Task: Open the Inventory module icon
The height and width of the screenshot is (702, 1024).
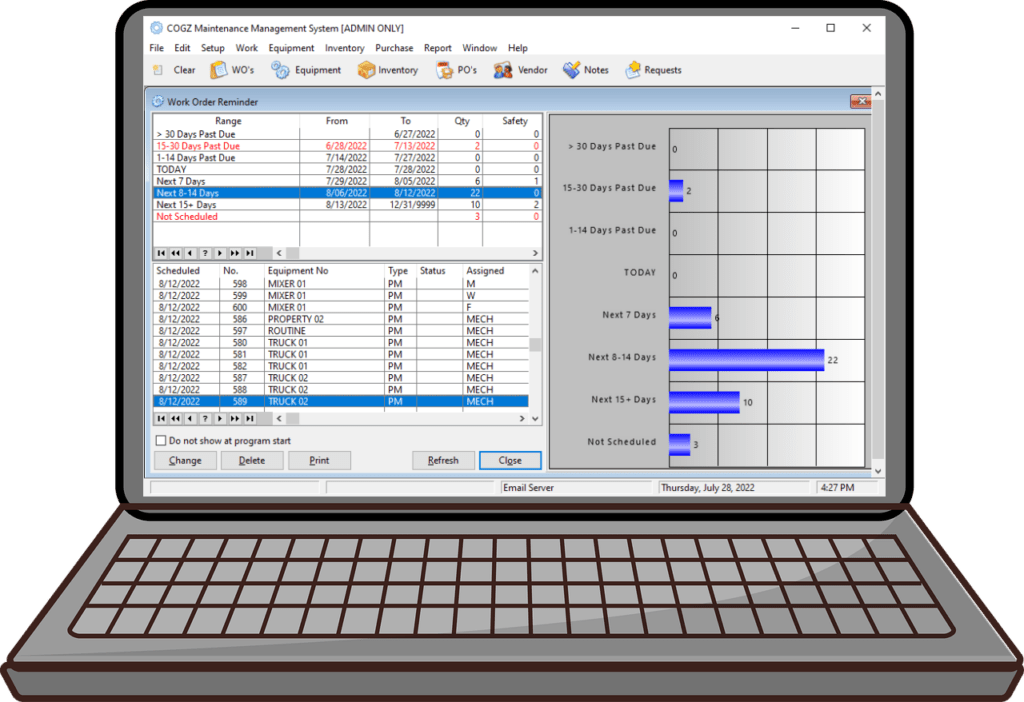Action: [387, 70]
